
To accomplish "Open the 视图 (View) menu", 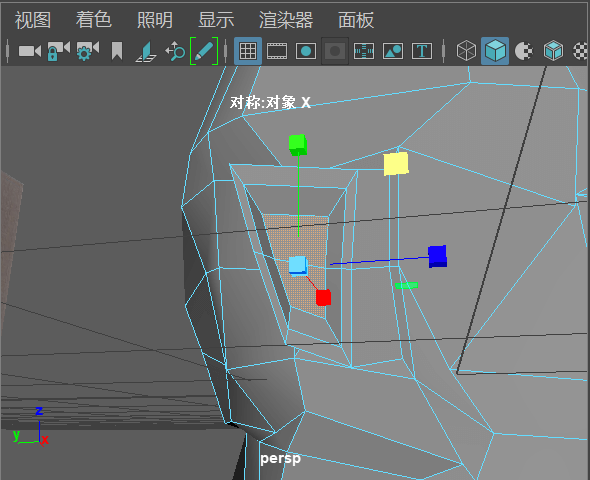I will pos(33,20).
